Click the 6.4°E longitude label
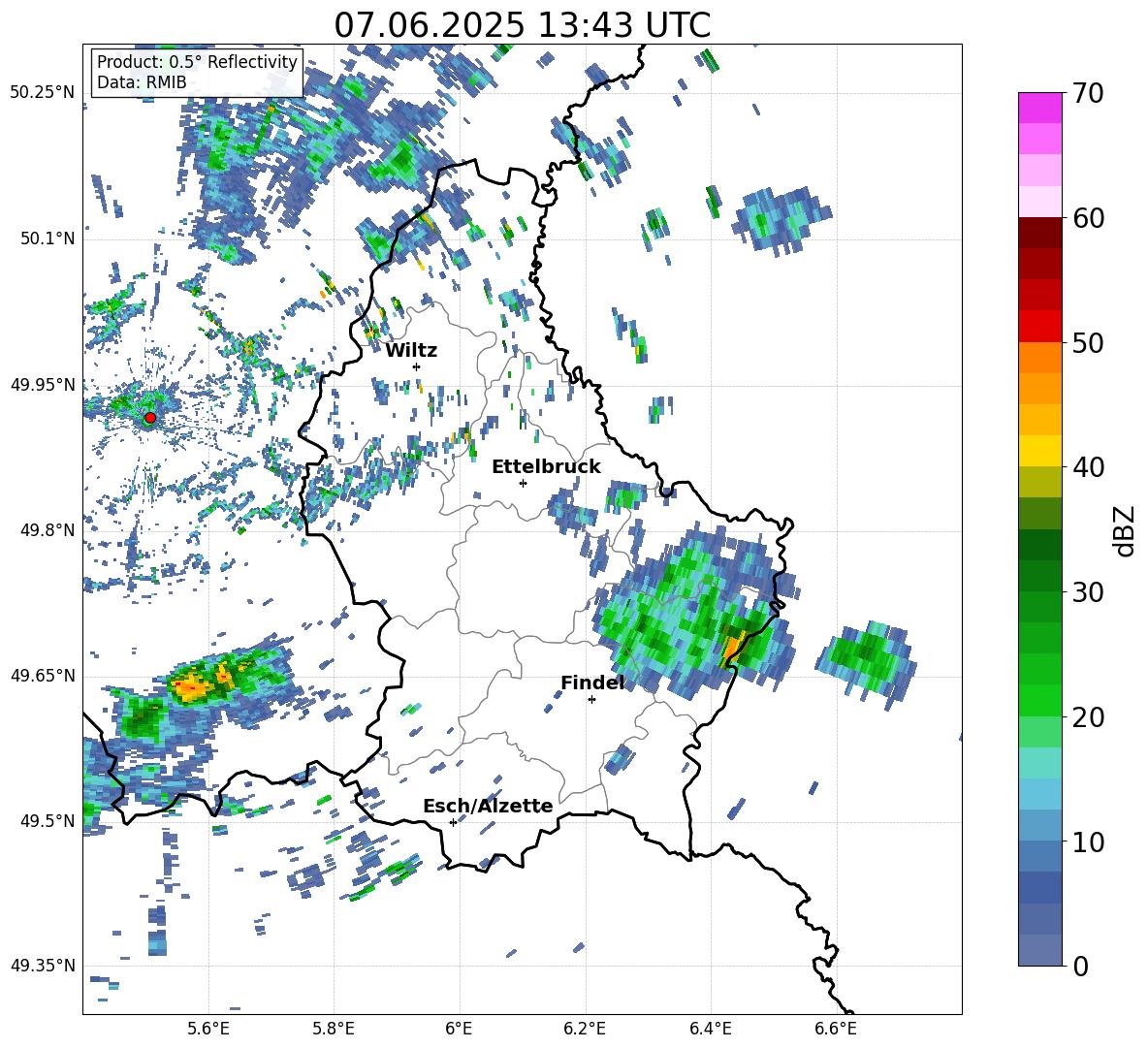The image size is (1148, 1048). point(710,1029)
